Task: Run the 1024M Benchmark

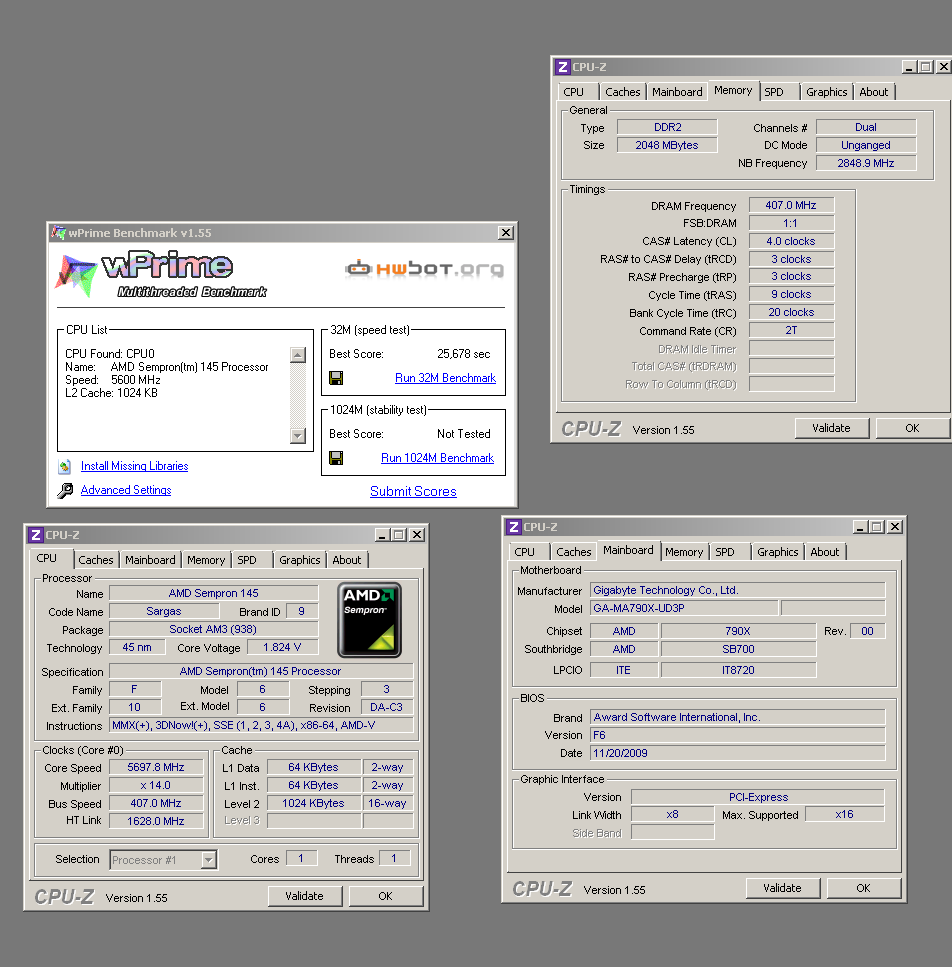Action: tap(437, 458)
